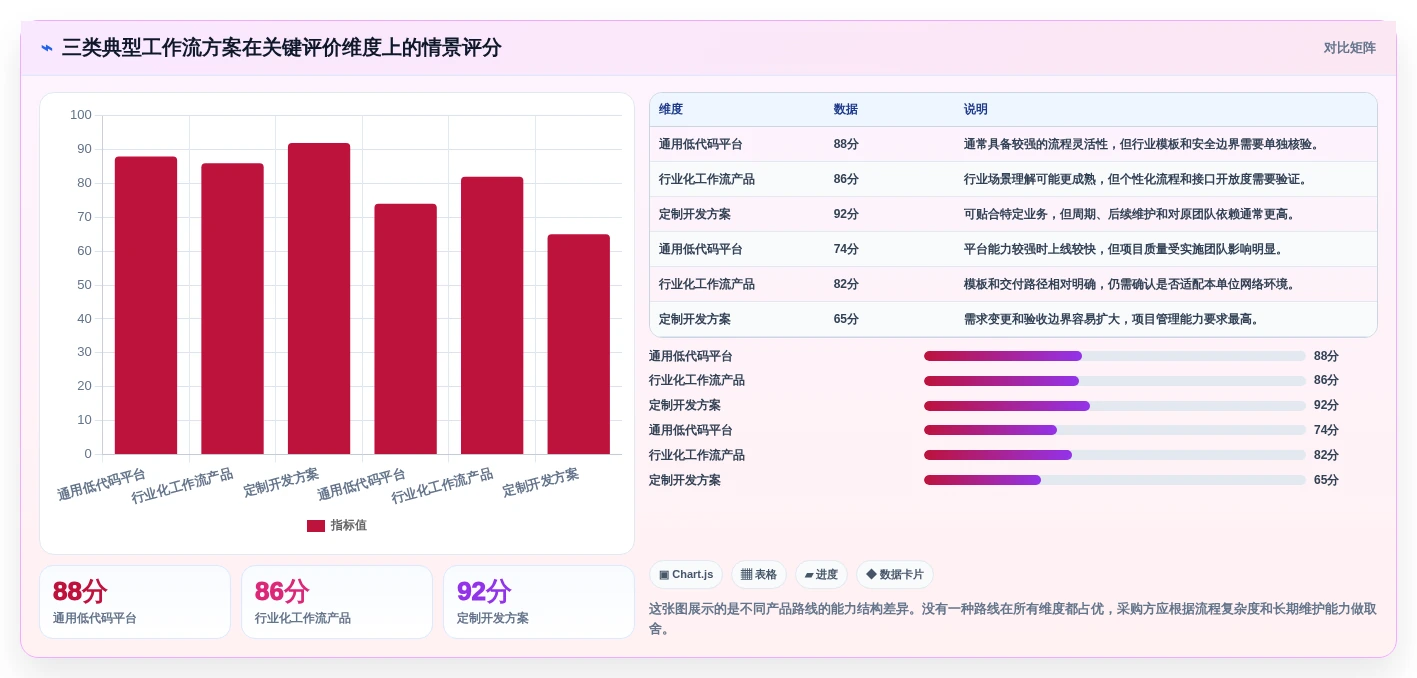Image resolution: width=1417 pixels, height=678 pixels.
Task: Click the 92分 cell in the table
Action: (846, 214)
